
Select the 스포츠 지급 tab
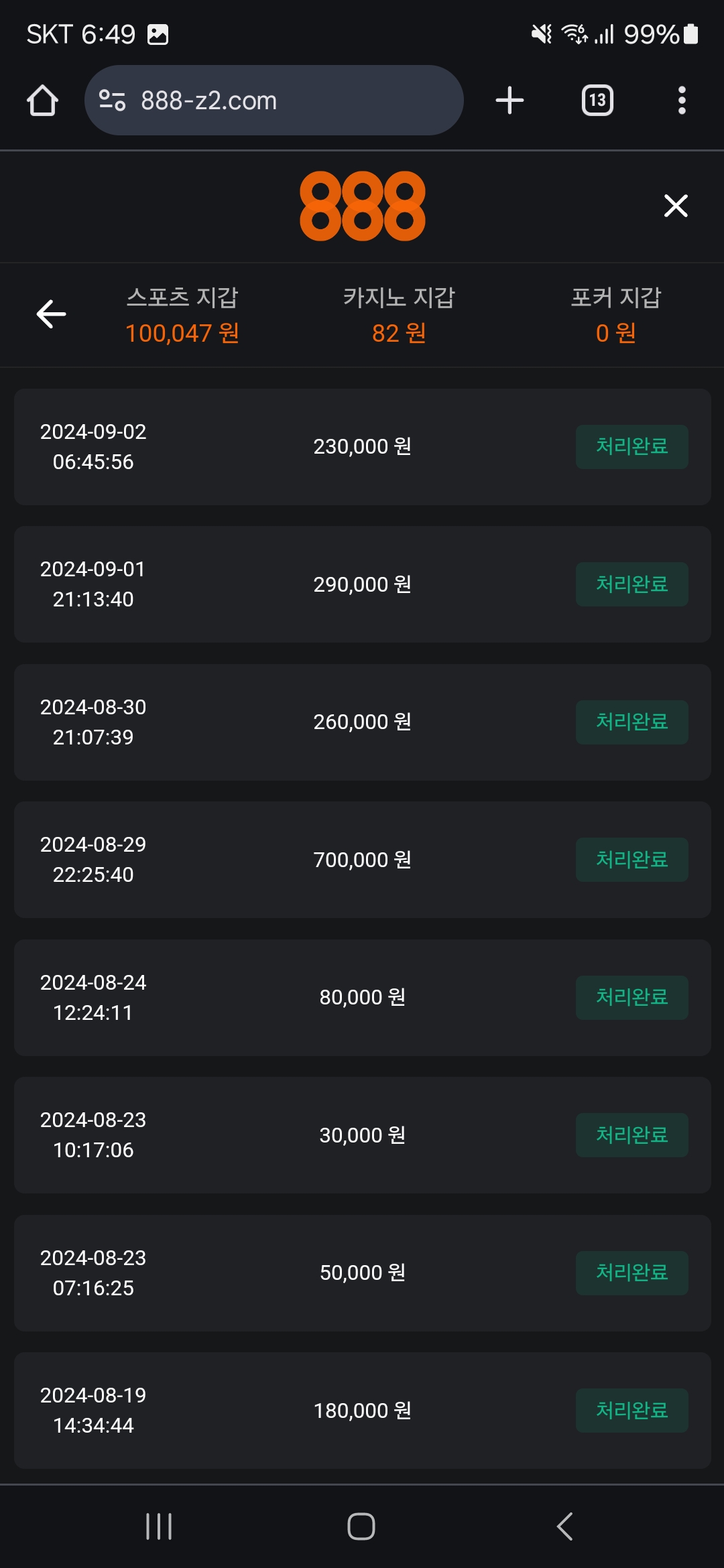(182, 315)
